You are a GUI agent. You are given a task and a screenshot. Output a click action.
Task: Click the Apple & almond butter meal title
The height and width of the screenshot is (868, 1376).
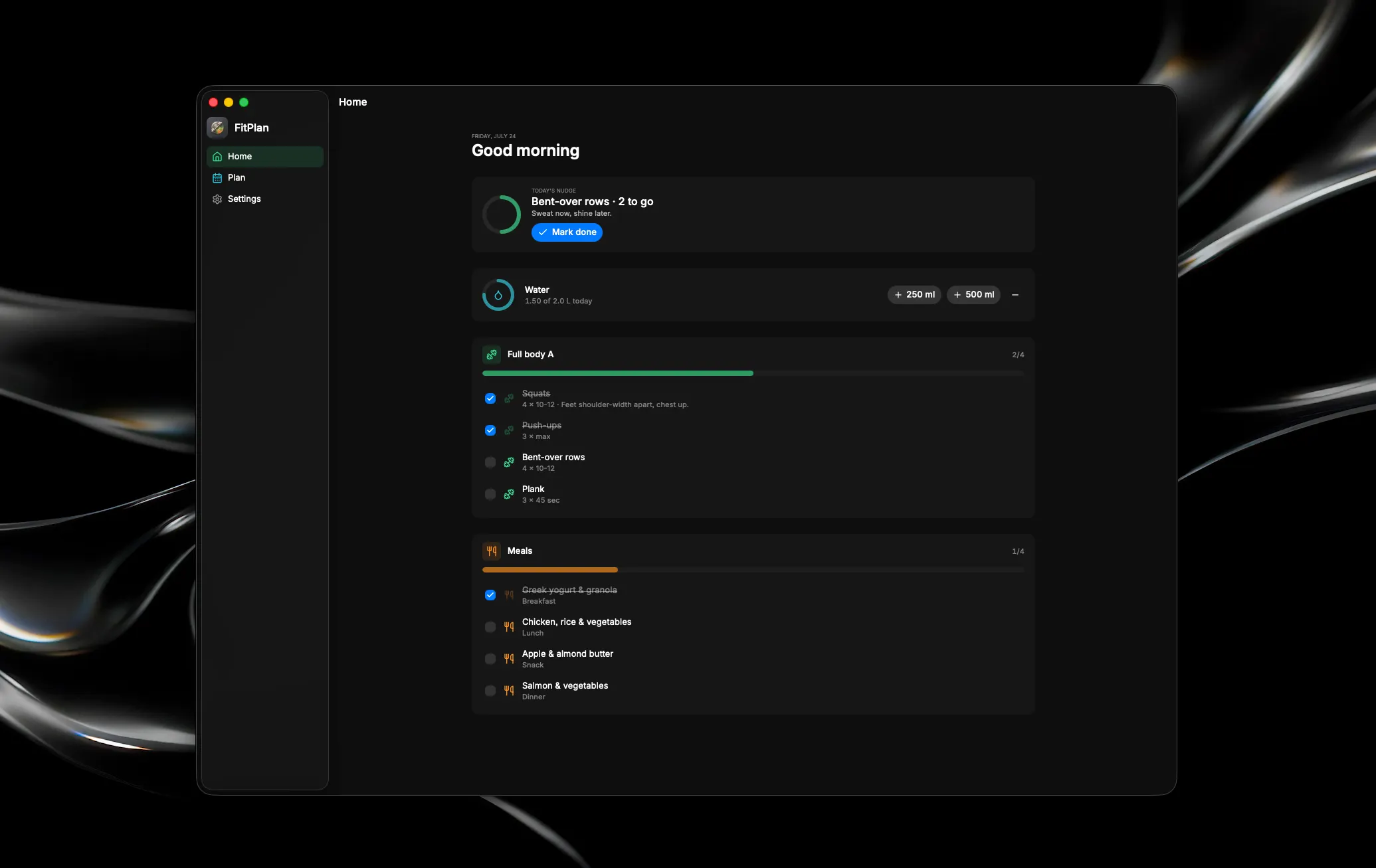coord(568,653)
